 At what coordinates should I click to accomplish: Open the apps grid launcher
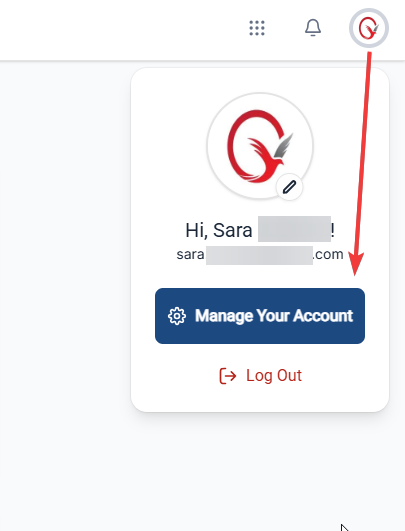point(257,28)
